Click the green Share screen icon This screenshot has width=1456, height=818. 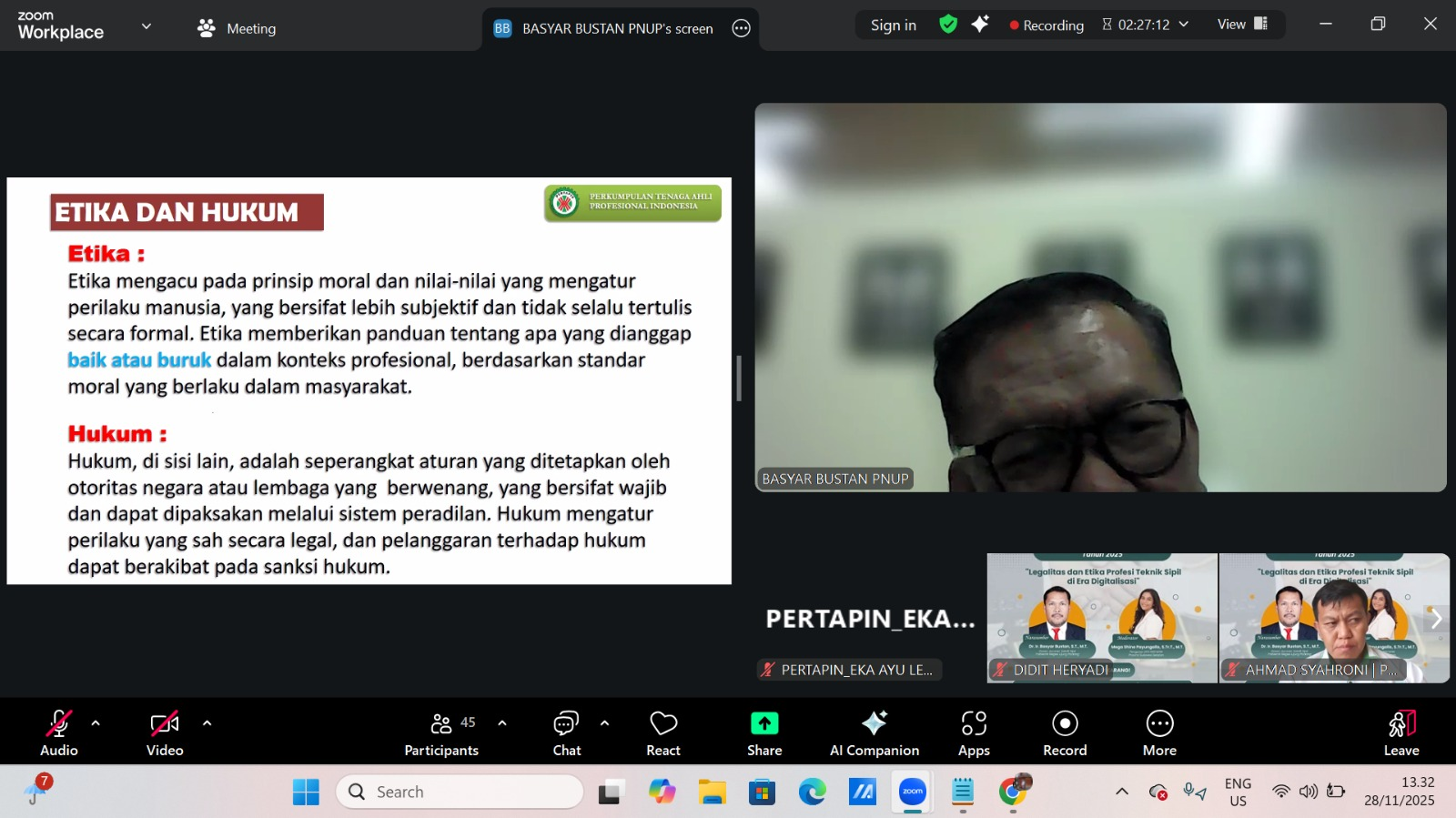click(764, 723)
